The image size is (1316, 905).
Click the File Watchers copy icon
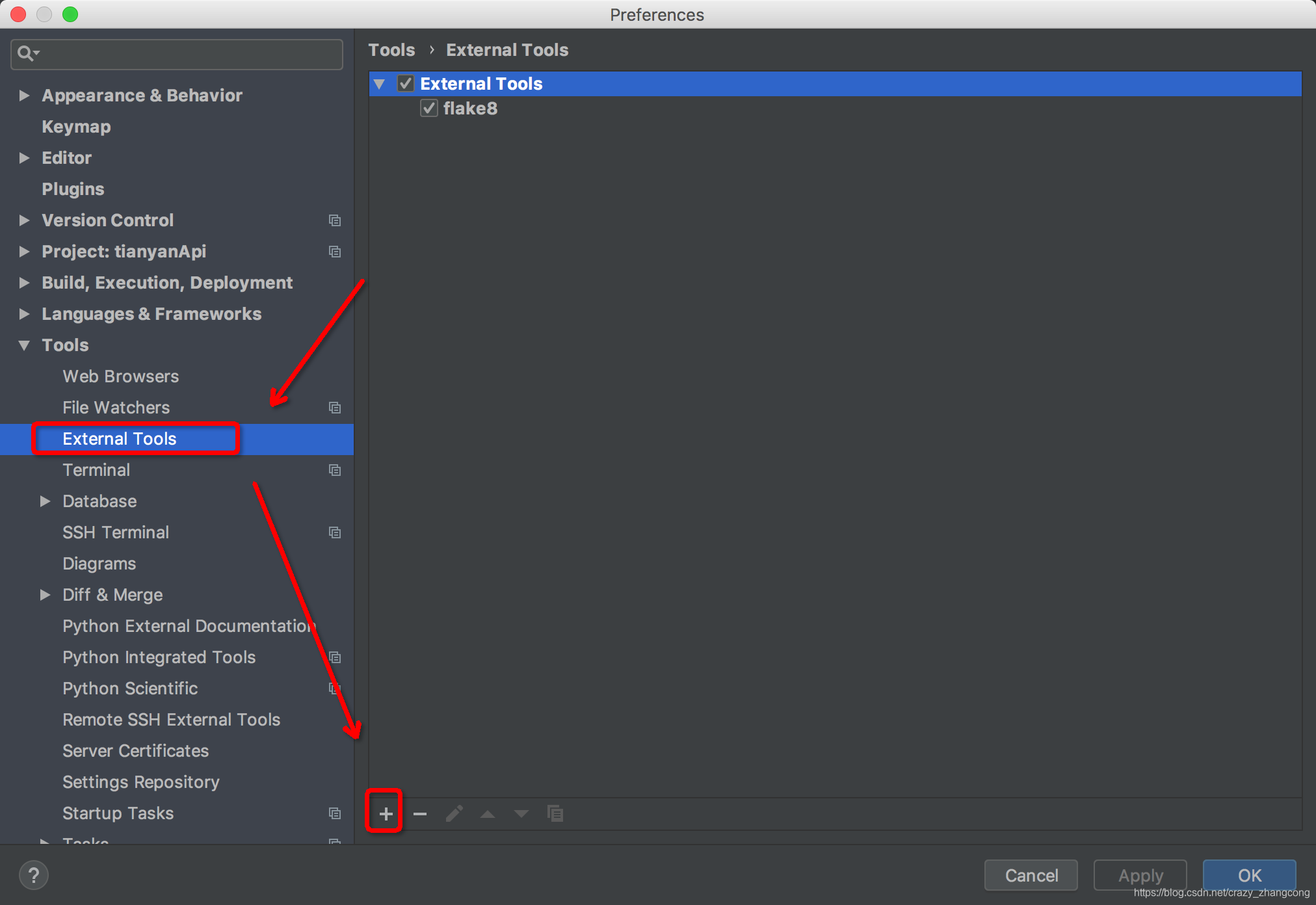335,407
